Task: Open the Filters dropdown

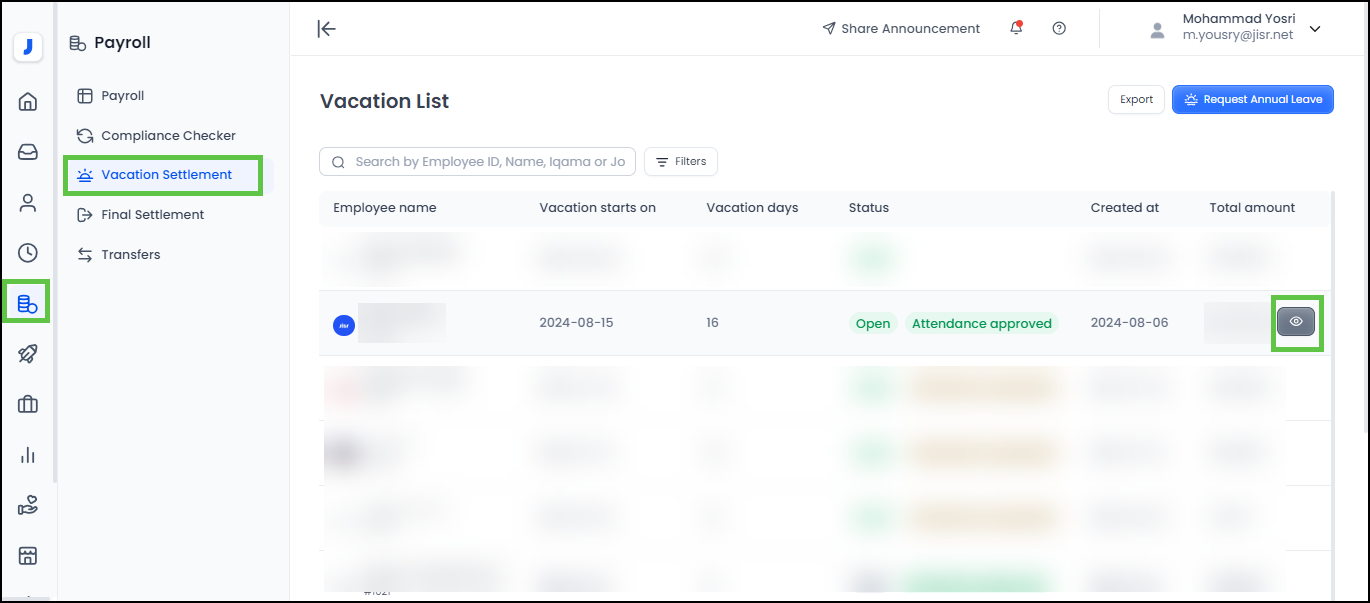Action: click(x=681, y=161)
